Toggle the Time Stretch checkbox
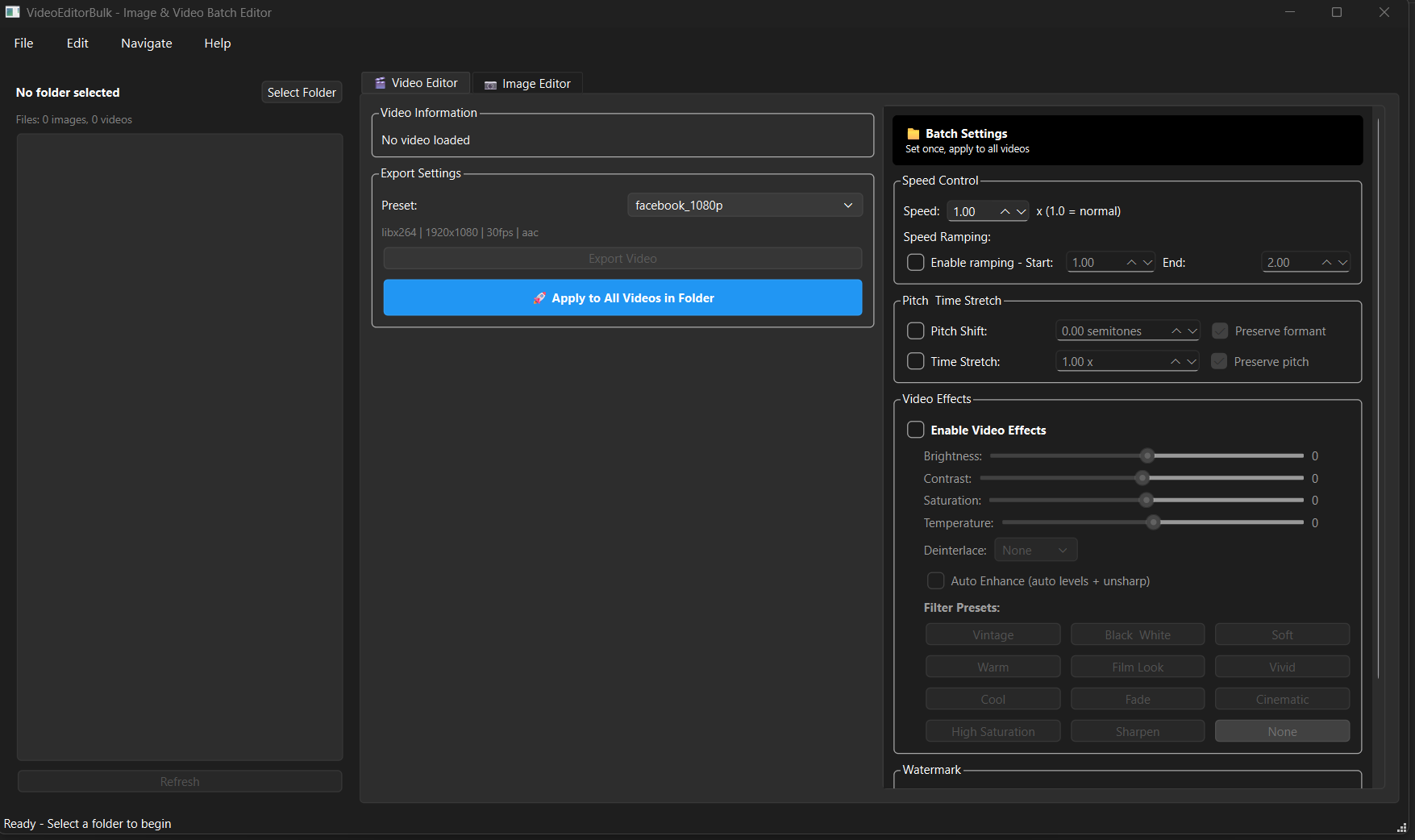 [x=916, y=362]
